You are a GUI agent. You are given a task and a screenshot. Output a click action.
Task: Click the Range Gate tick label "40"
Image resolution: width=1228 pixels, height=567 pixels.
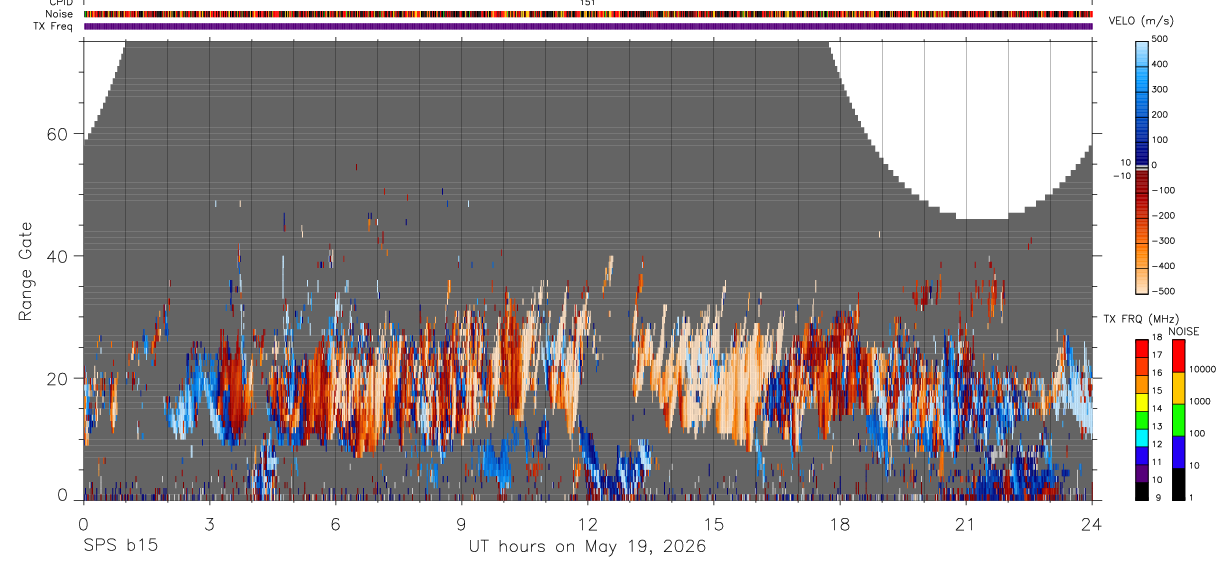tap(58, 256)
